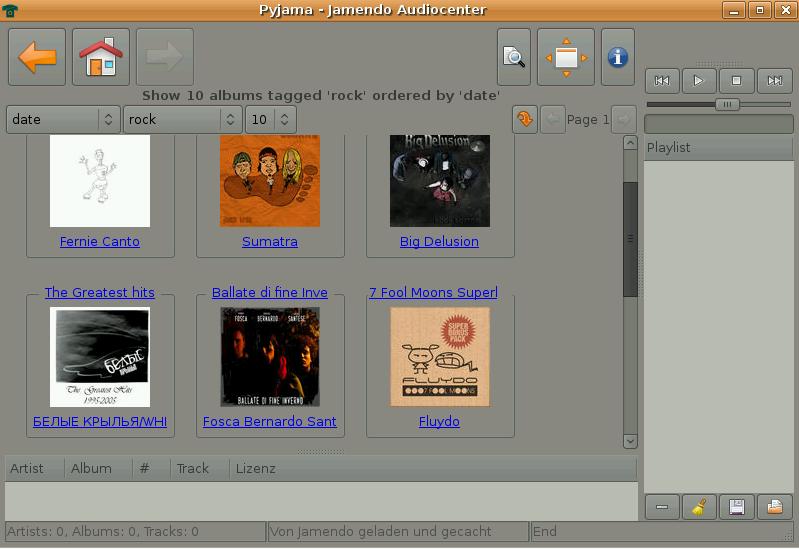Click the 'End' status text

pos(545,532)
